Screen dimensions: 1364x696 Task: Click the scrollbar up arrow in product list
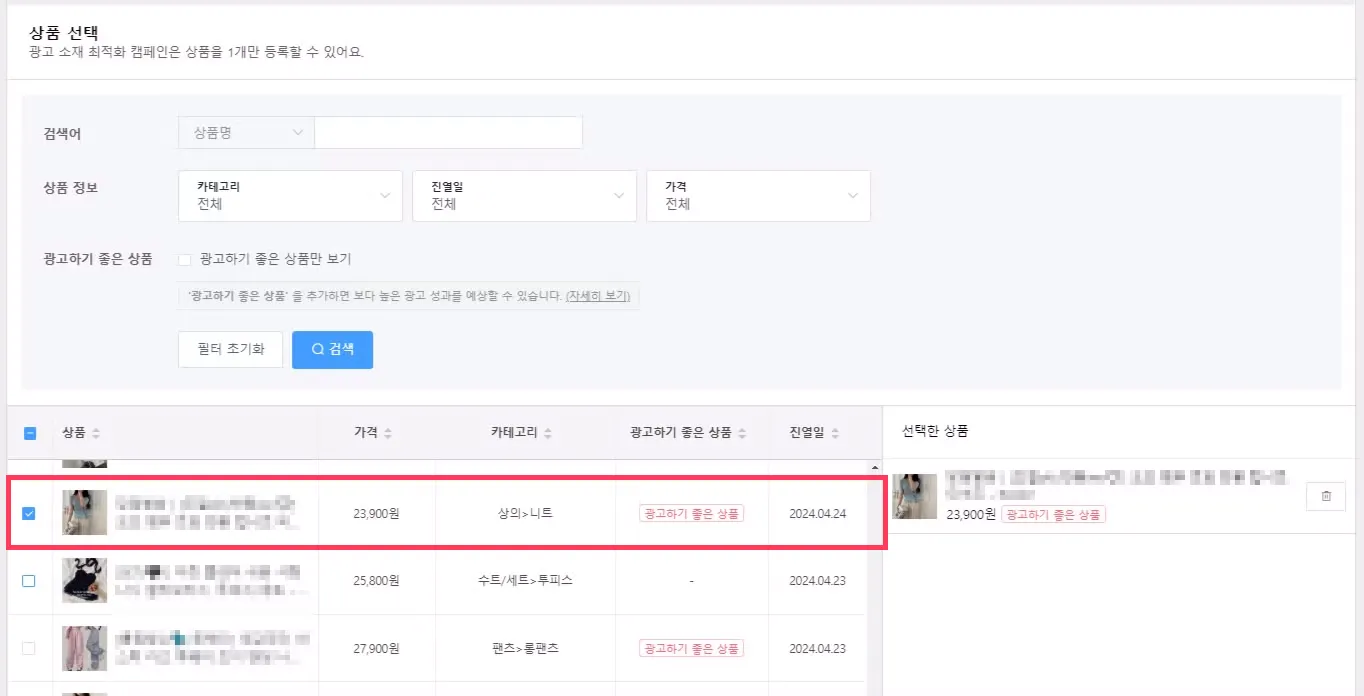pos(876,468)
